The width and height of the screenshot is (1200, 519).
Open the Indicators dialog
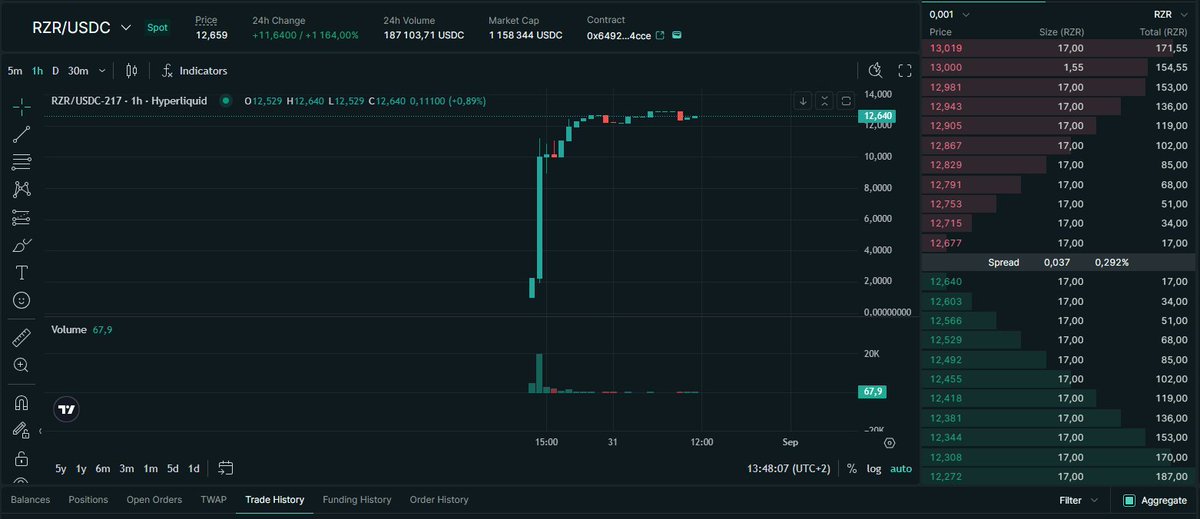coord(195,71)
